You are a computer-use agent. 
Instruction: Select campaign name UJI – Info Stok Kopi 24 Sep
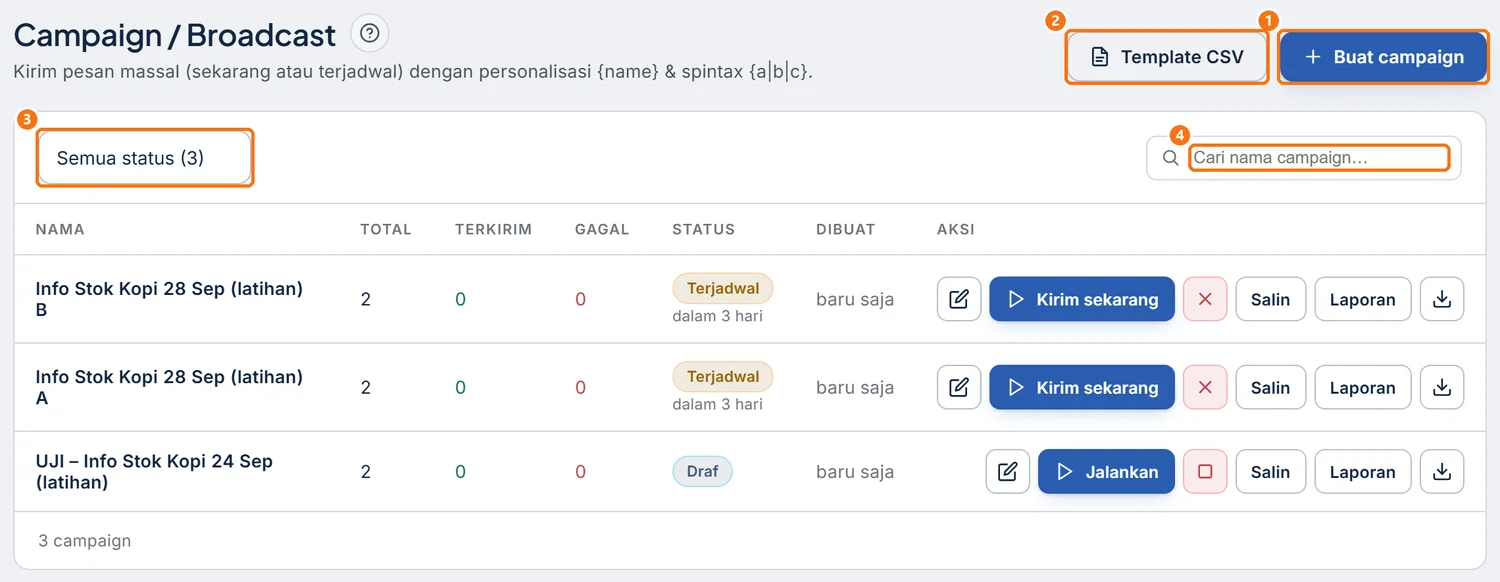[154, 471]
